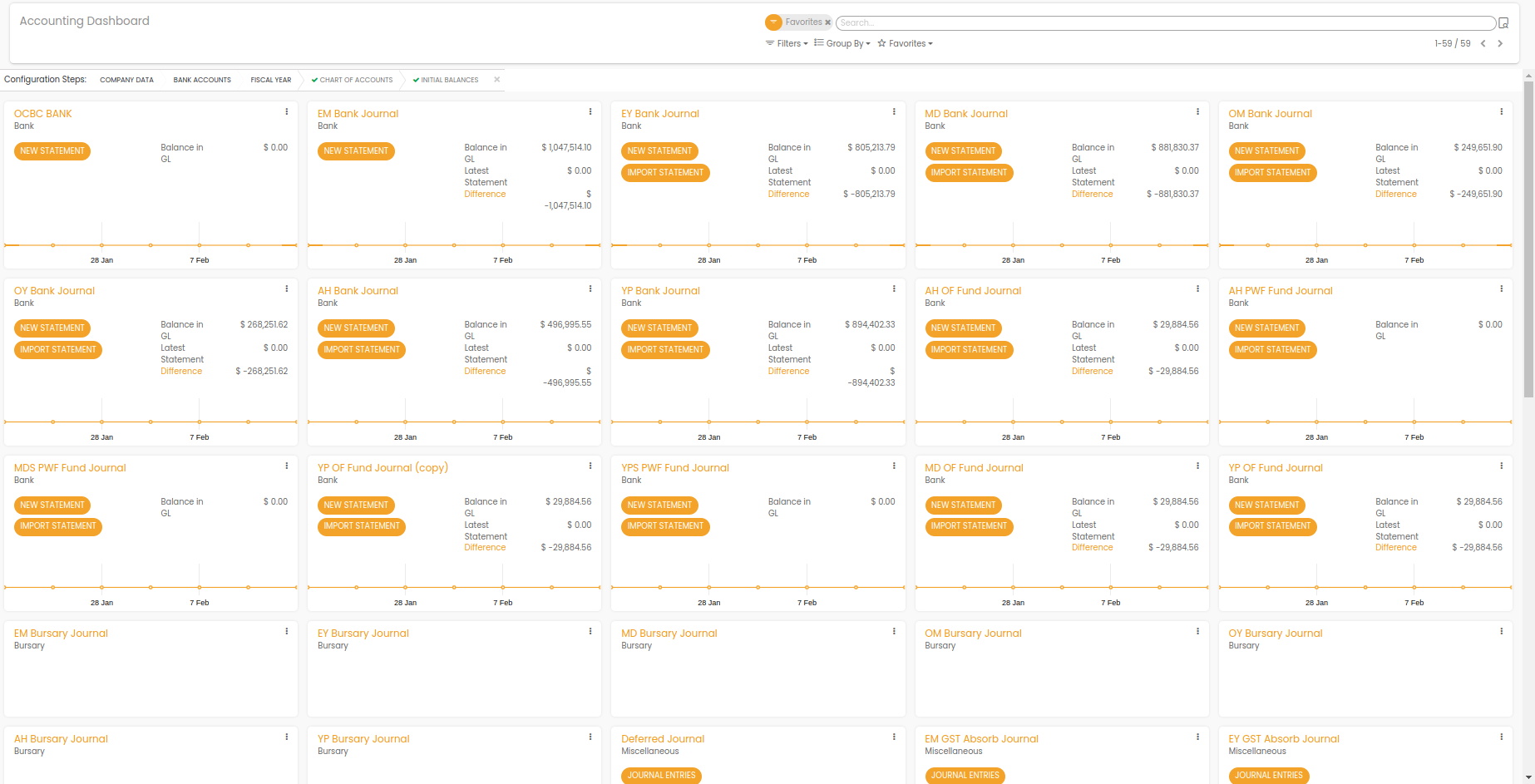Click in the Search input field
The image size is (1535, 784).
(1164, 22)
